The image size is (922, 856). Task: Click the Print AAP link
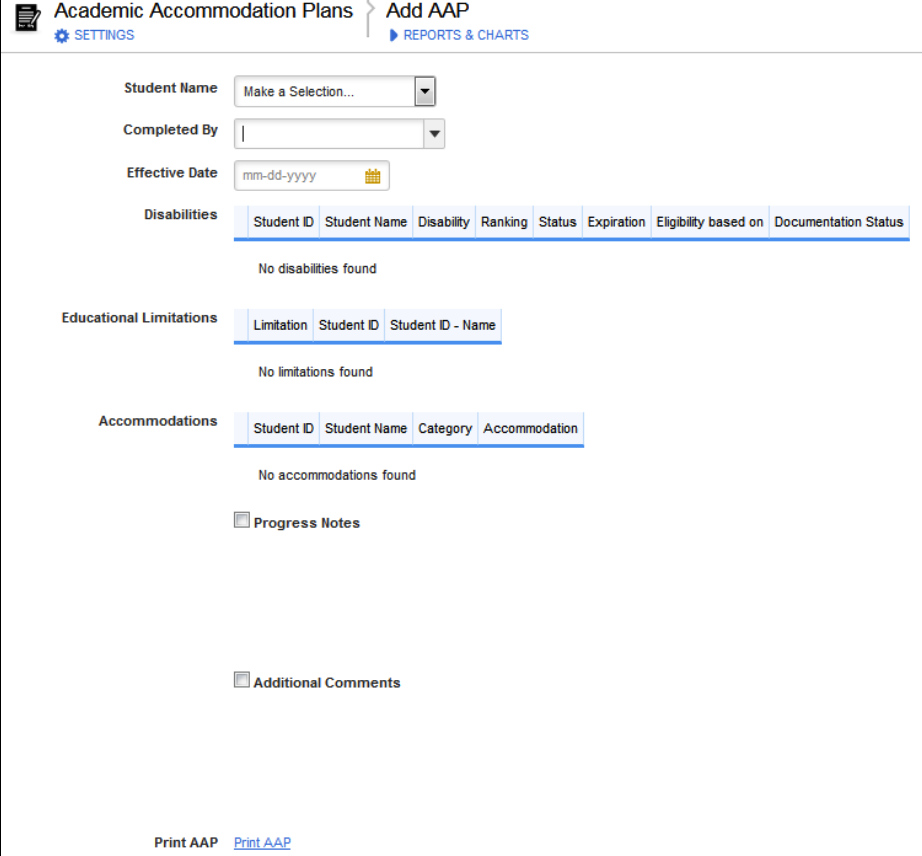click(262, 843)
